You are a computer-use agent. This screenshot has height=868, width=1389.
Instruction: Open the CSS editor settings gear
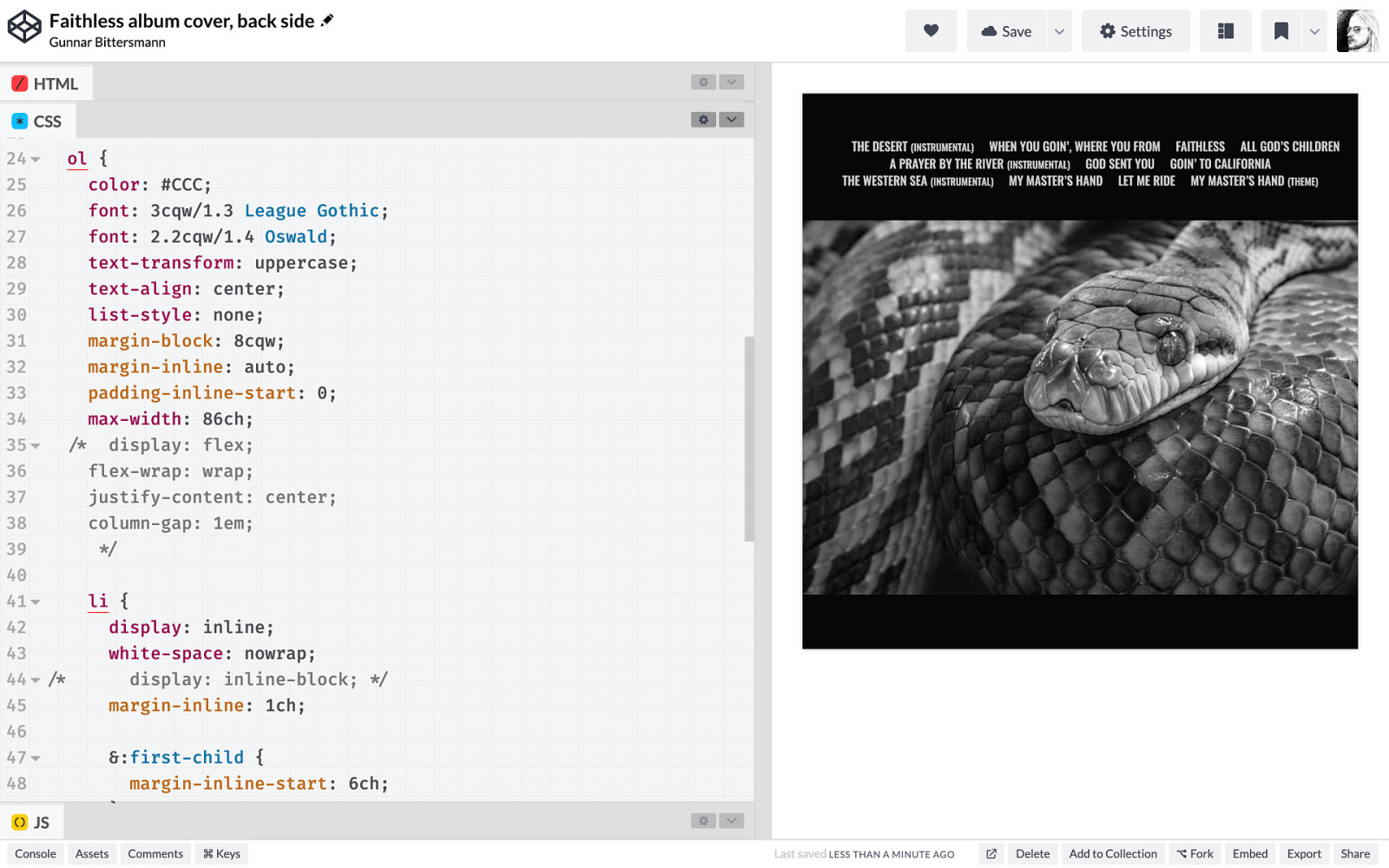coord(703,120)
